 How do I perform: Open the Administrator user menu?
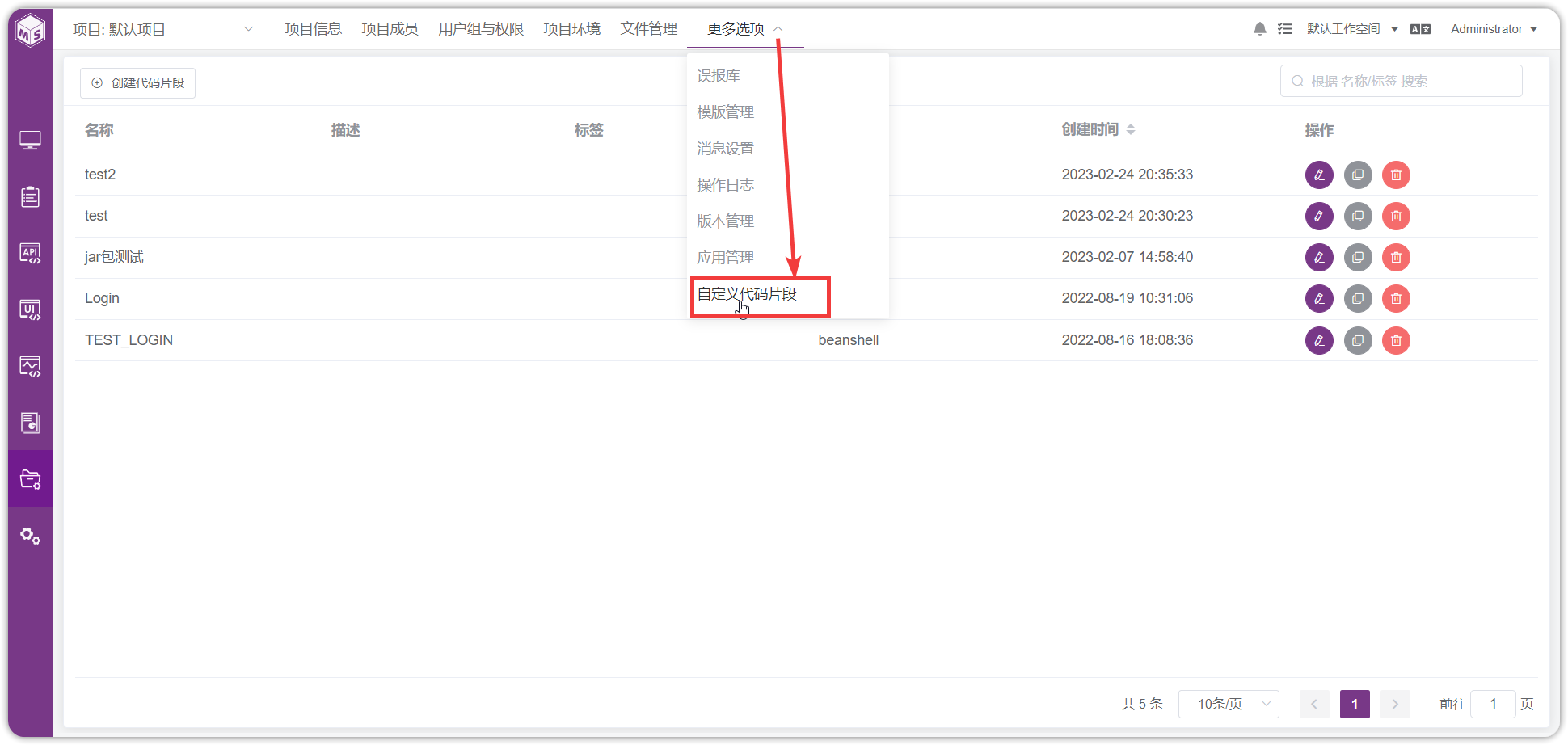[x=1494, y=29]
